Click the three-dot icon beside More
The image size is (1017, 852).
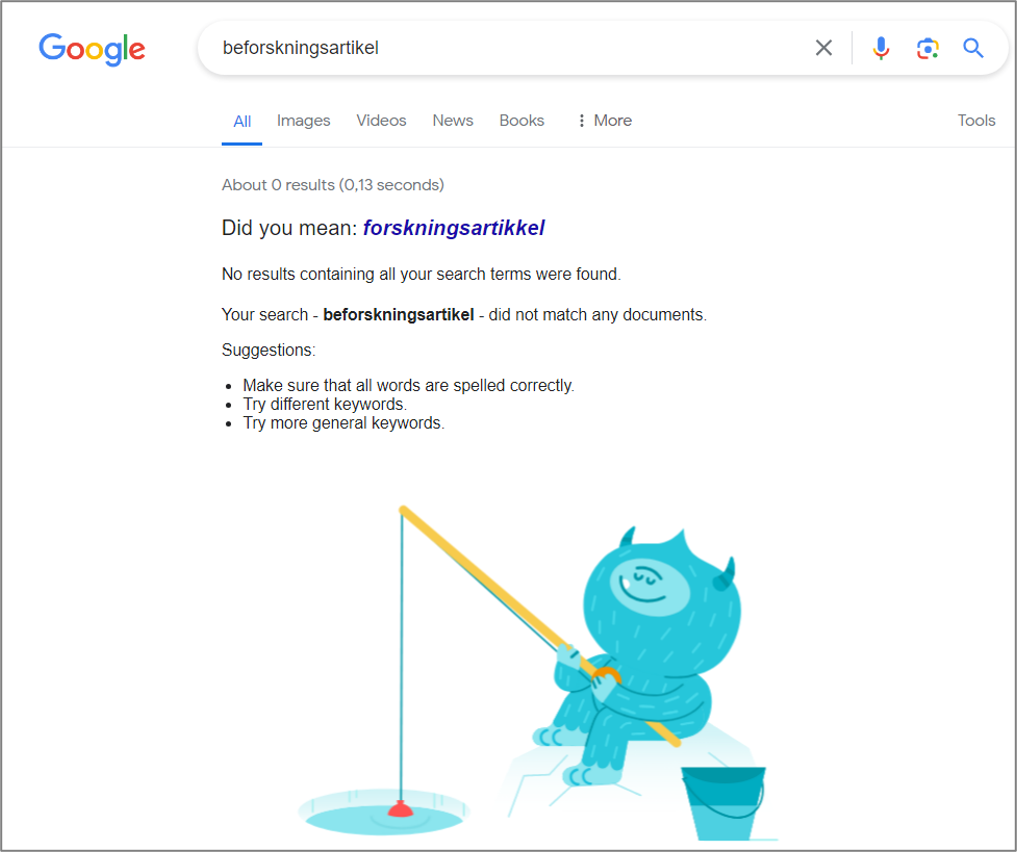point(581,121)
